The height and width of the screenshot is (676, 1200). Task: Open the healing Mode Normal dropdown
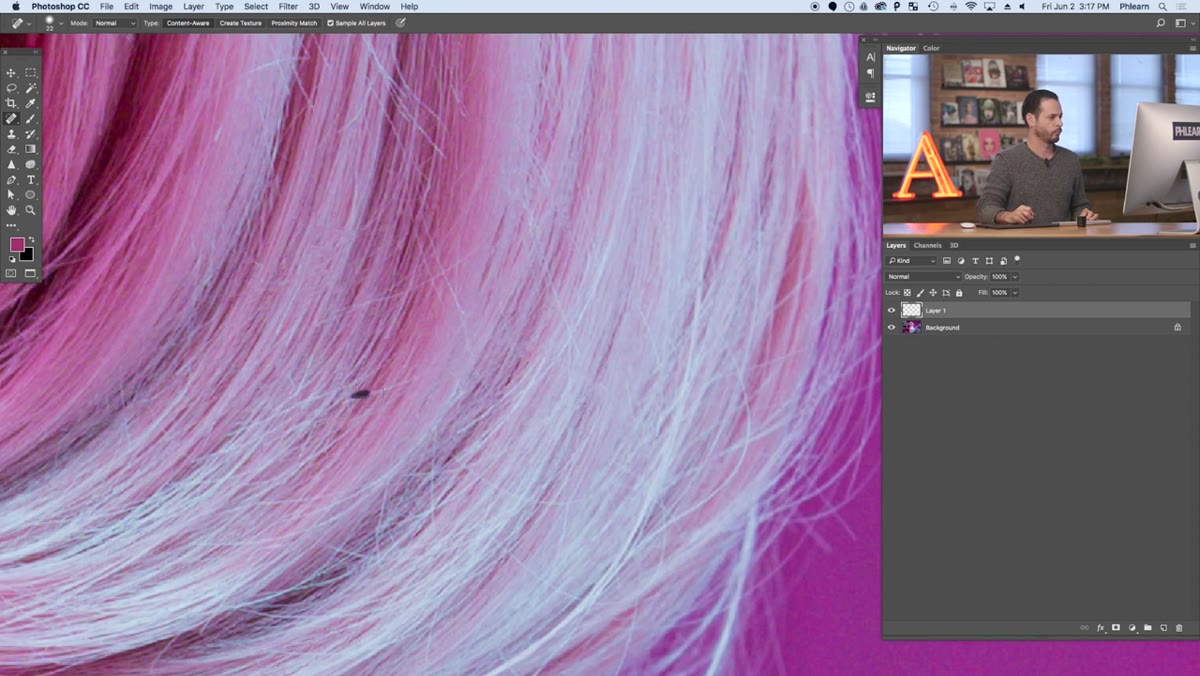pyautogui.click(x=115, y=23)
